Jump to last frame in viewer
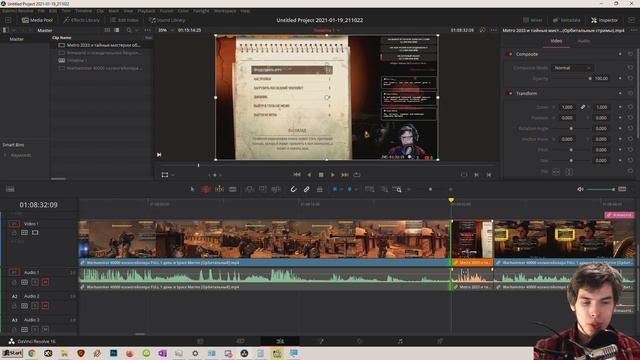 click(345, 175)
